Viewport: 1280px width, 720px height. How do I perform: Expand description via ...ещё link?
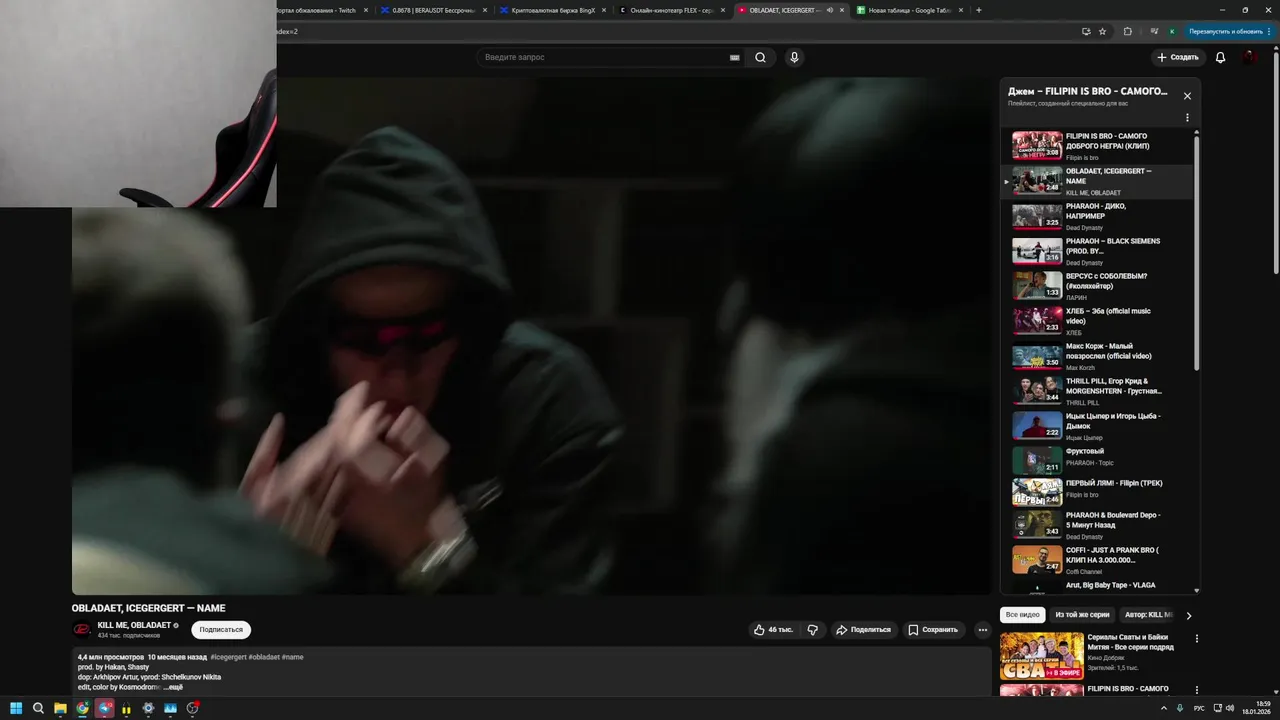[x=173, y=687]
